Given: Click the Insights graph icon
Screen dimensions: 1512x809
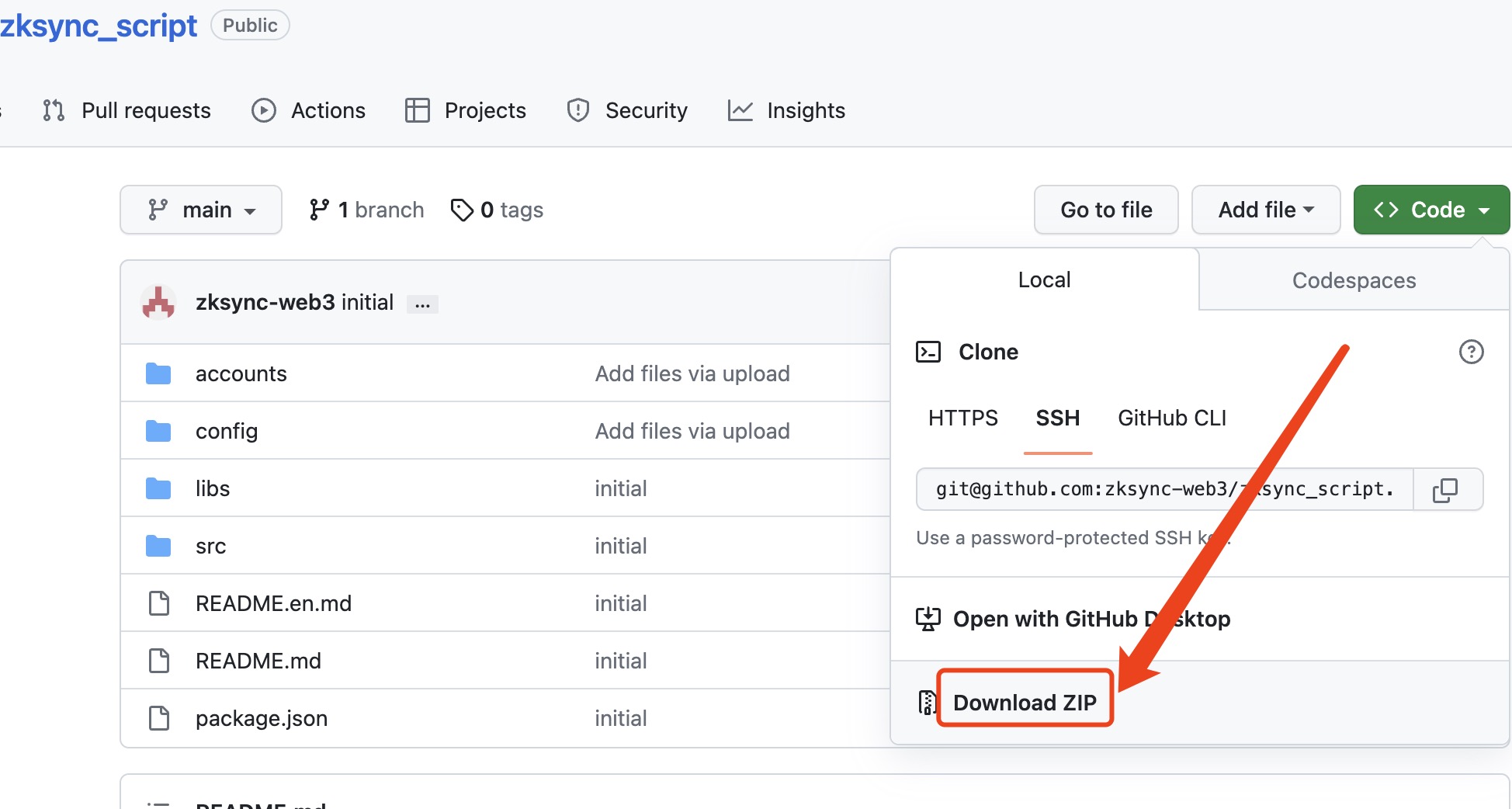Looking at the screenshot, I should pyautogui.click(x=740, y=110).
